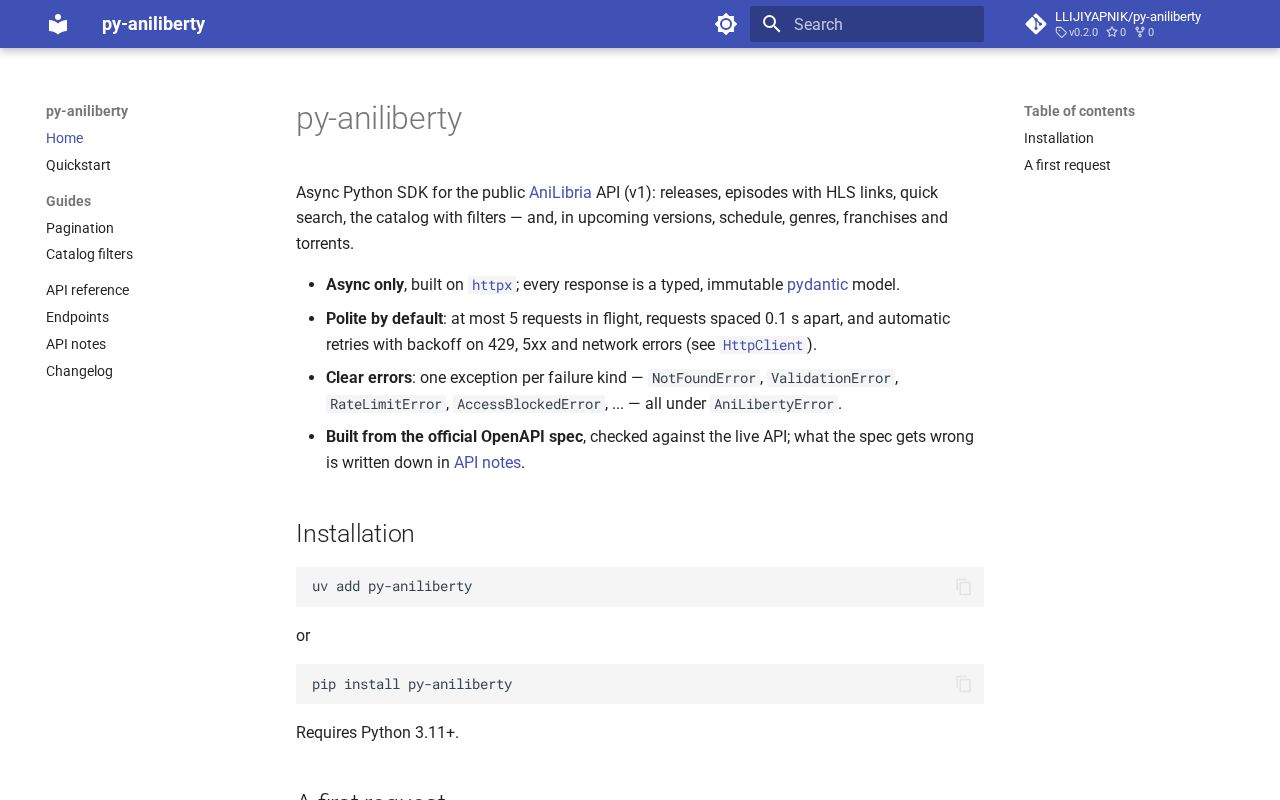Click the 'AniLibertyError' code text
The image size is (1280, 800).
point(774,404)
